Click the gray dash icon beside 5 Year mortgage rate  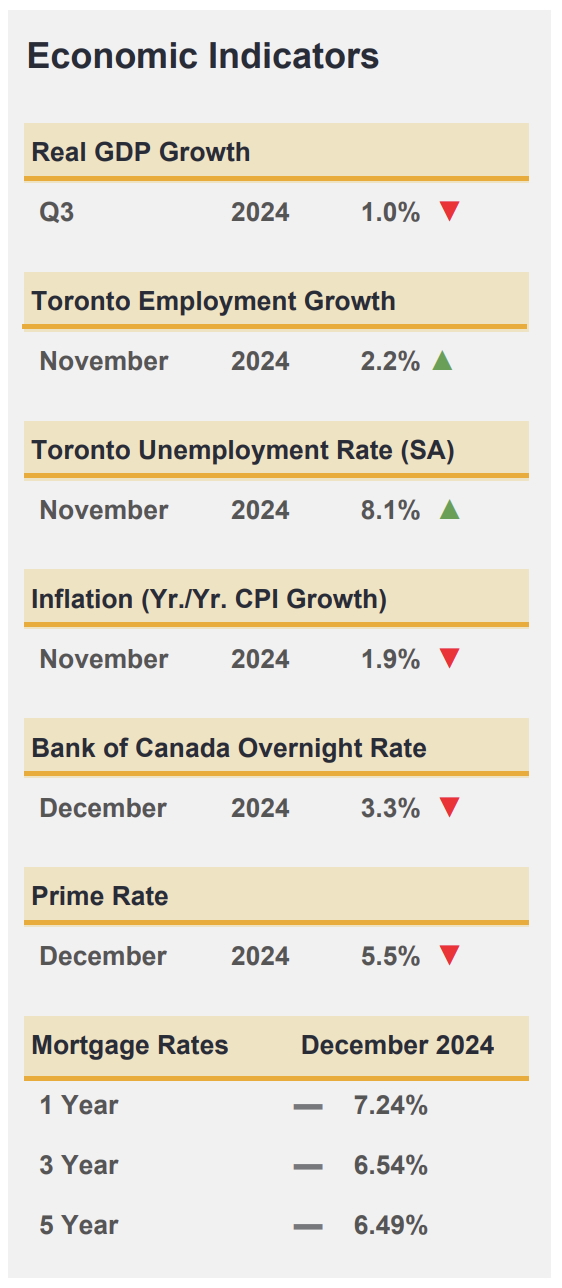pyautogui.click(x=308, y=1226)
